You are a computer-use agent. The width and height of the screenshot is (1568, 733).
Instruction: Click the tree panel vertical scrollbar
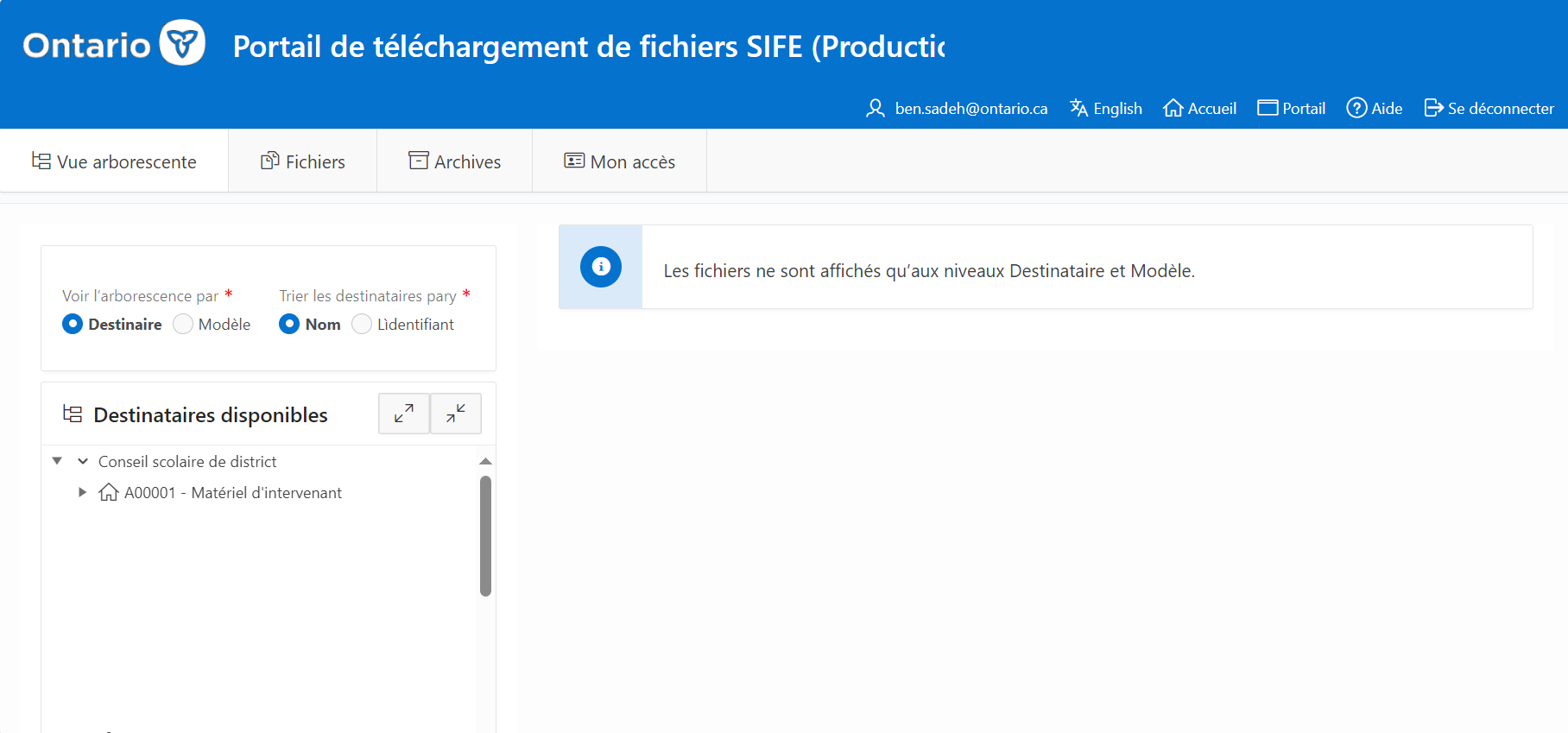[x=485, y=535]
